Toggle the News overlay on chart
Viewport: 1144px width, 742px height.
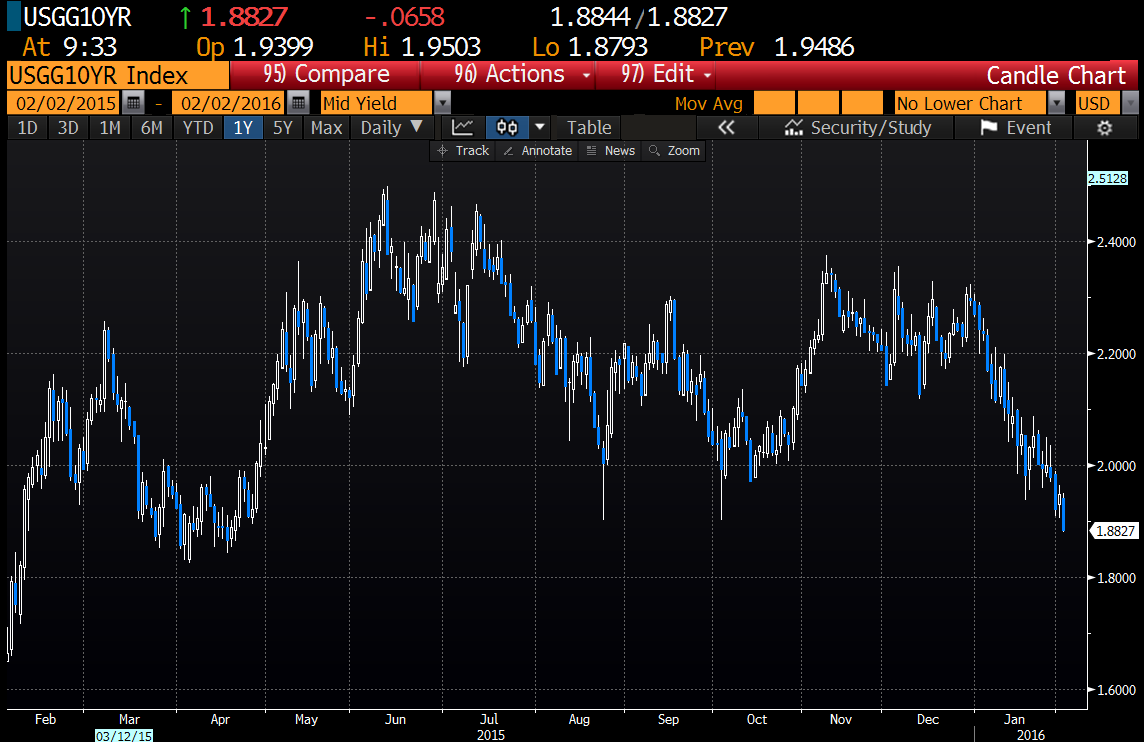[610, 150]
